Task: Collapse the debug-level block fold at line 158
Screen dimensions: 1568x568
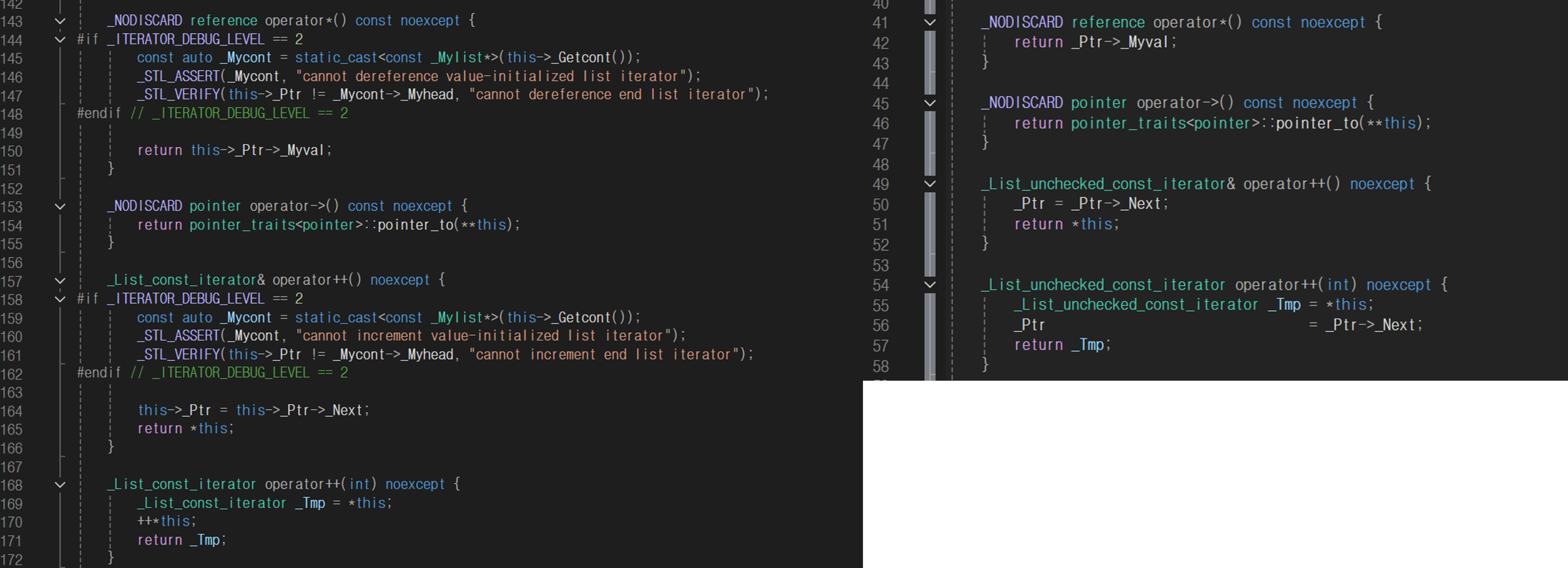Action: point(59,298)
